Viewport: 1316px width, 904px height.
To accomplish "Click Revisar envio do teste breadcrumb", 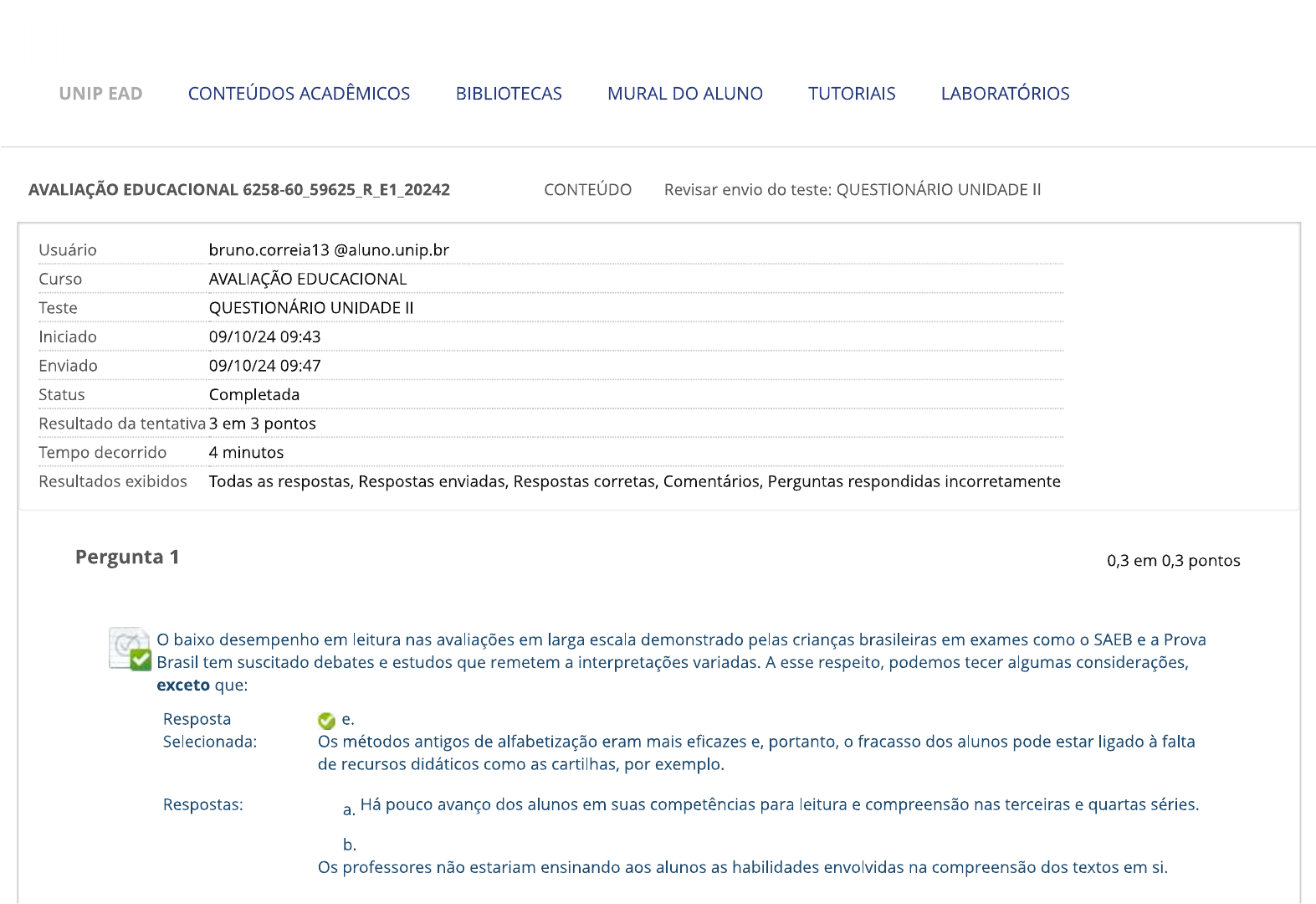I will pos(852,190).
